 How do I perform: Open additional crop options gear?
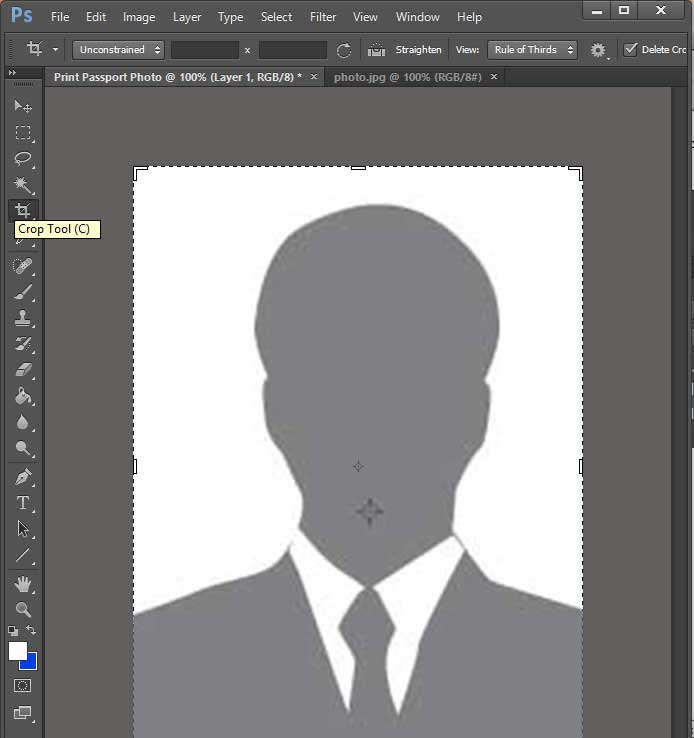click(x=598, y=50)
